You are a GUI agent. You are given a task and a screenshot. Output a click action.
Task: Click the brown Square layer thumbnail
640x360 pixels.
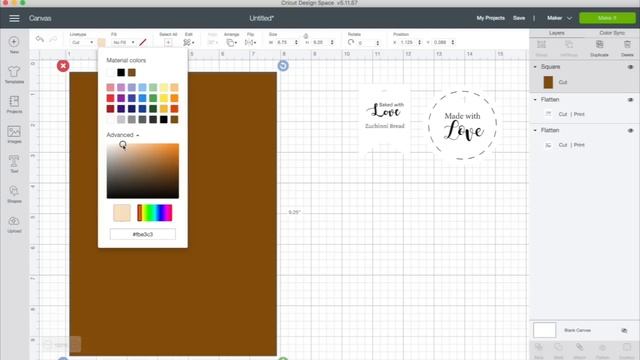tap(548, 82)
